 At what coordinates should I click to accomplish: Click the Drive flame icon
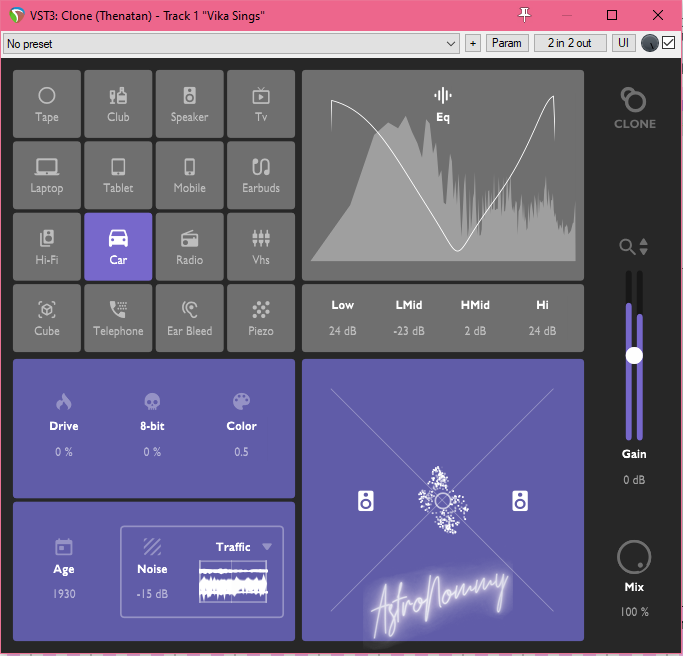(64, 402)
